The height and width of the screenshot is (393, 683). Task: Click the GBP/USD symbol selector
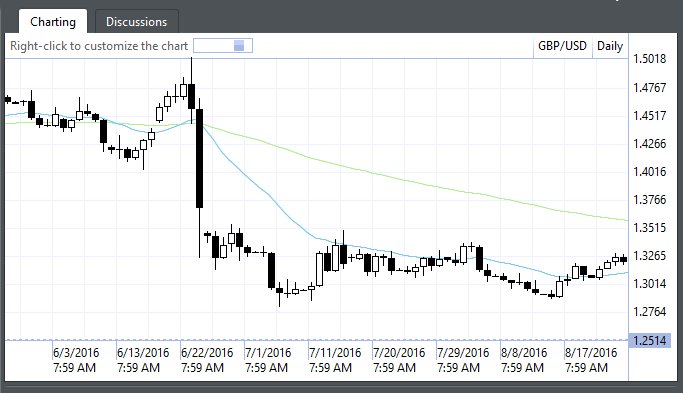[562, 46]
